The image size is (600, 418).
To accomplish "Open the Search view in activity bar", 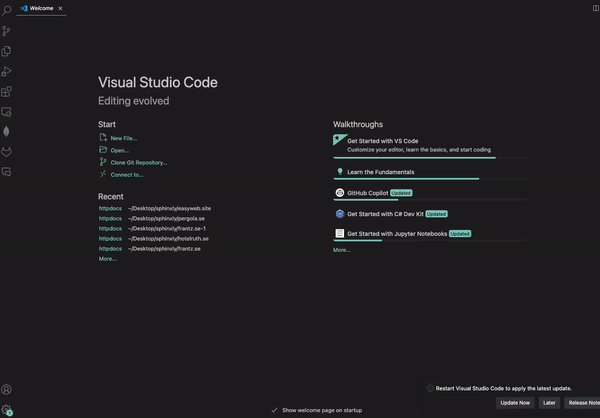I will click(6, 11).
